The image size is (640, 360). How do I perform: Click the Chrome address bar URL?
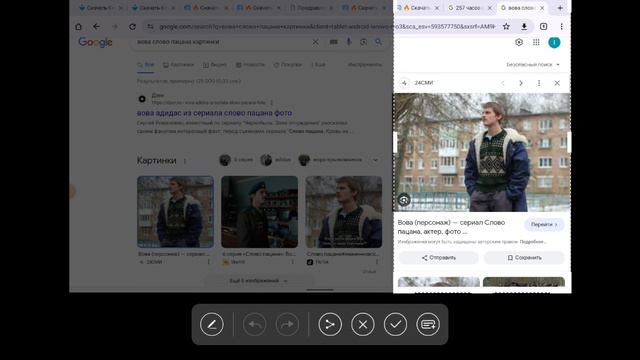(327, 27)
